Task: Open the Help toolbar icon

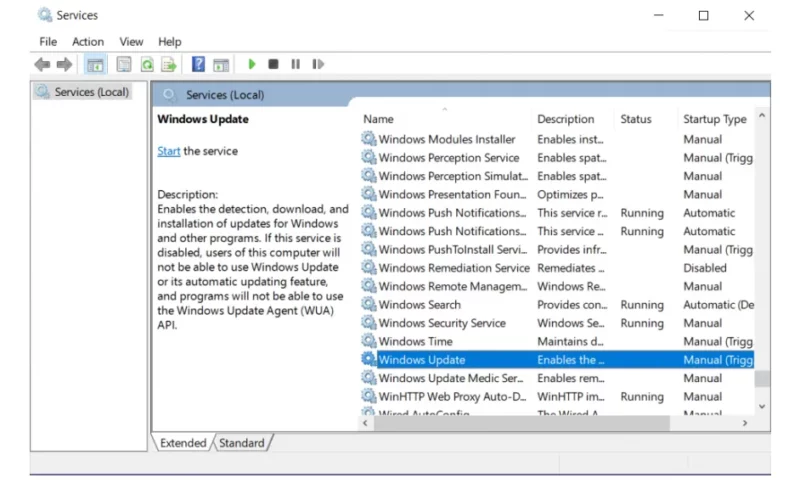Action: click(x=198, y=64)
